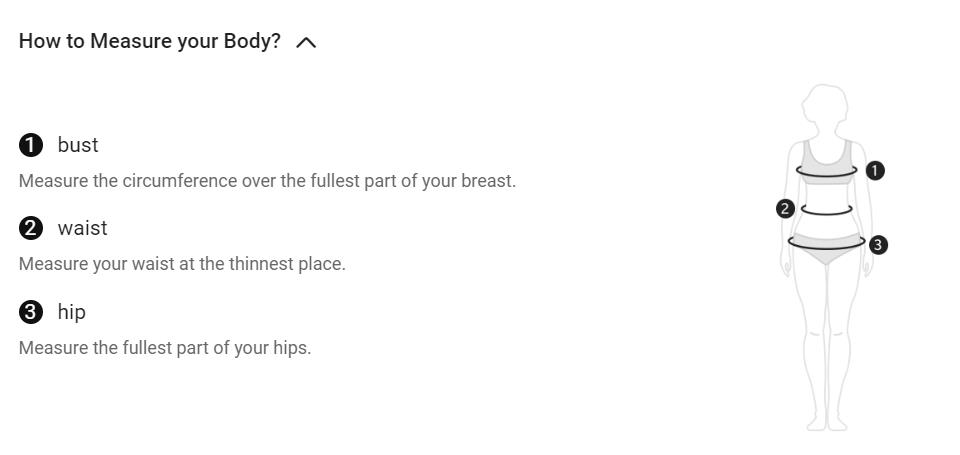Click the number 1 badge beside bust

(x=31, y=145)
